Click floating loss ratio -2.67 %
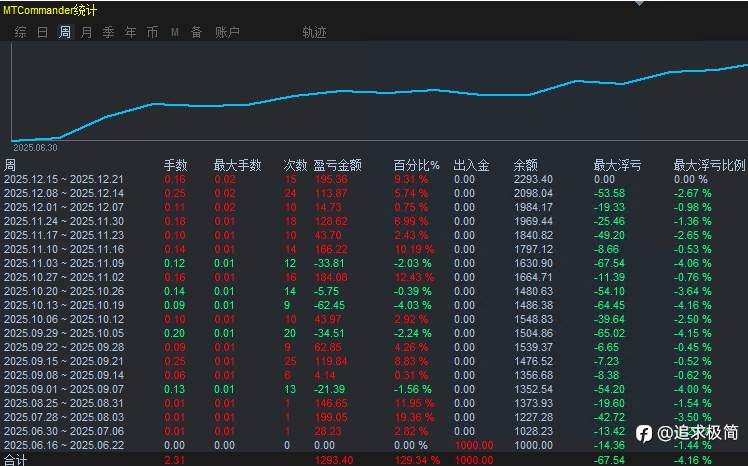 coord(693,193)
